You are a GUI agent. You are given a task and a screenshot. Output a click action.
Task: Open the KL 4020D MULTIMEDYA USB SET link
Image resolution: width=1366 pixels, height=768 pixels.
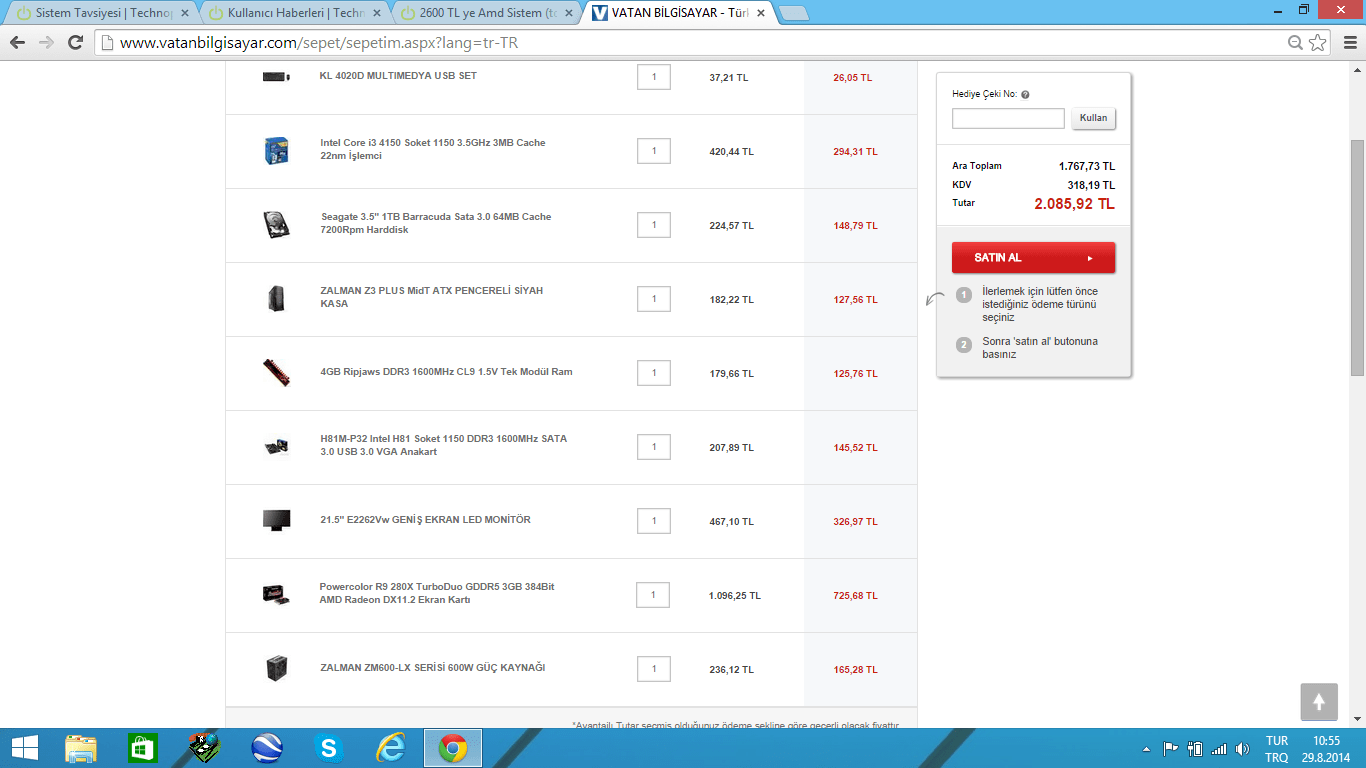coord(398,76)
